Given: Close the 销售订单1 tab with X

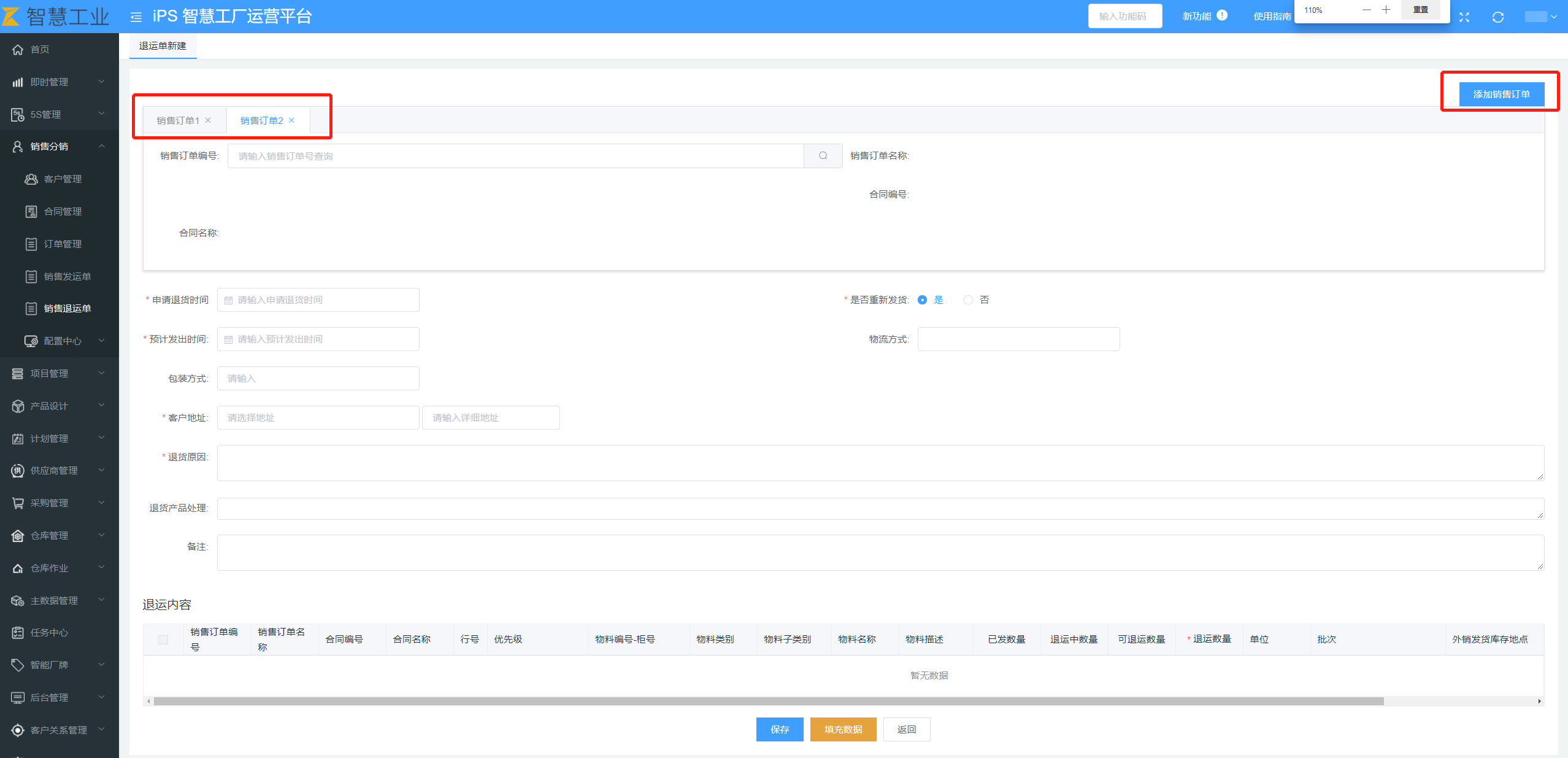Looking at the screenshot, I should [208, 120].
